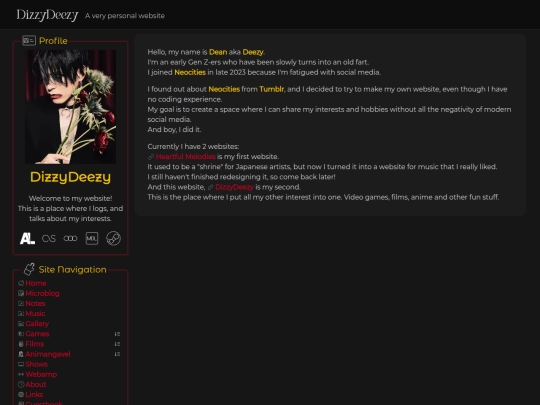540x405 pixels.
Task: Click the profile portrait photo
Action: pyautogui.click(x=71, y=107)
